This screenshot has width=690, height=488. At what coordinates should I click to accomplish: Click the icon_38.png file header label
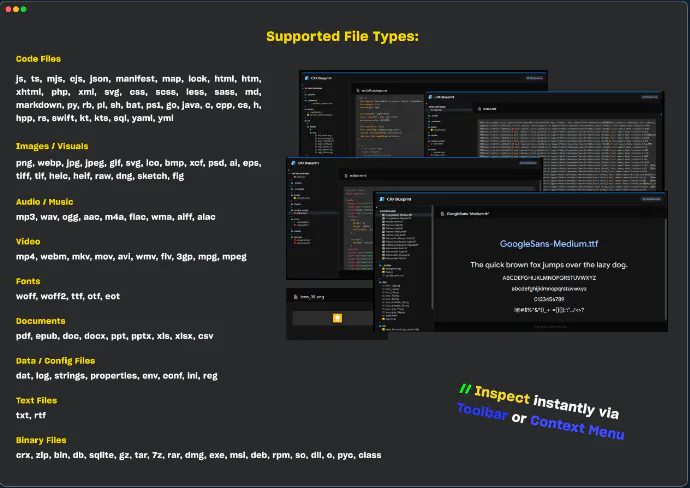pyautogui.click(x=312, y=297)
